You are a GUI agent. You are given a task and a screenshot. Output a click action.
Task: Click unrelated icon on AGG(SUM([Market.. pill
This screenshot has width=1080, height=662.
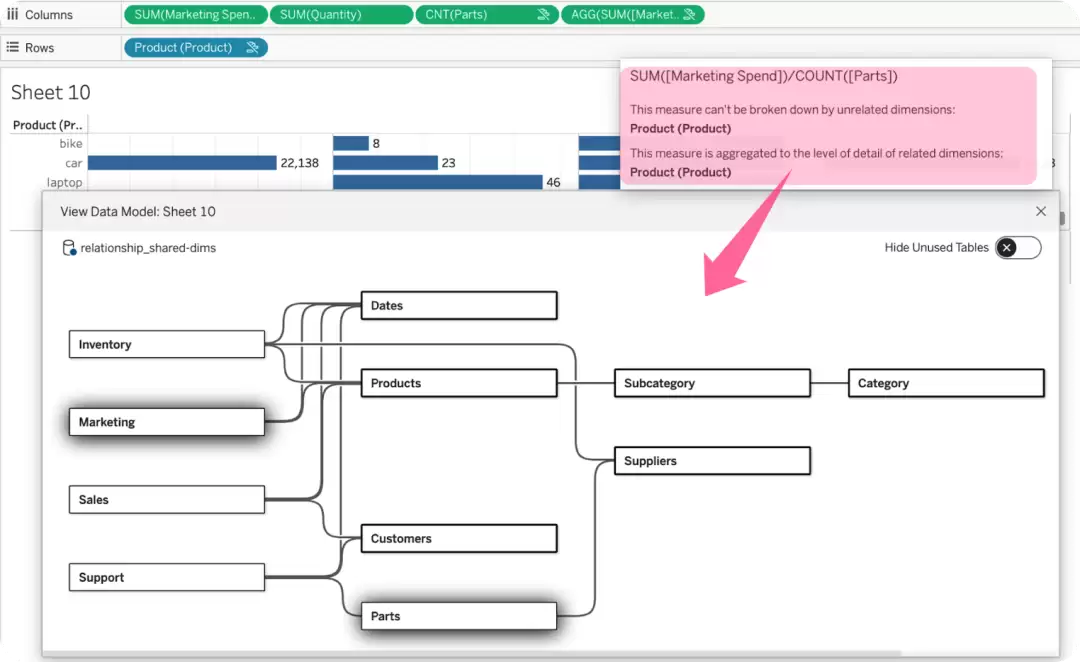[x=689, y=14]
